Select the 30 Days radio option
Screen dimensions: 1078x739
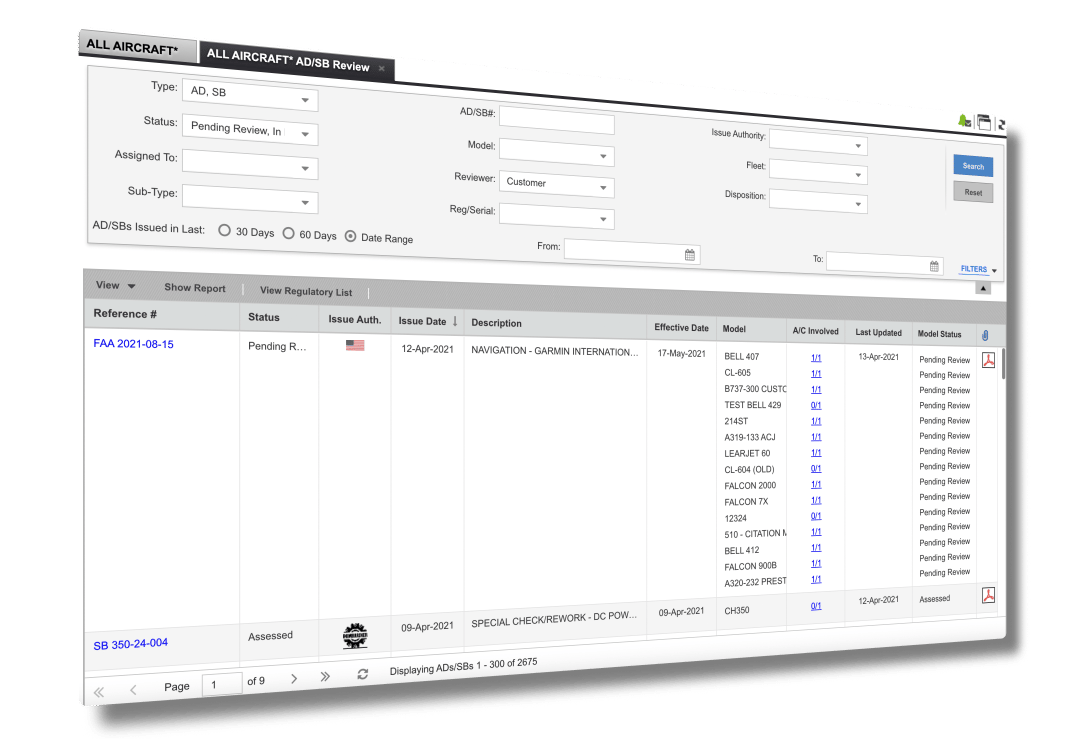[224, 231]
